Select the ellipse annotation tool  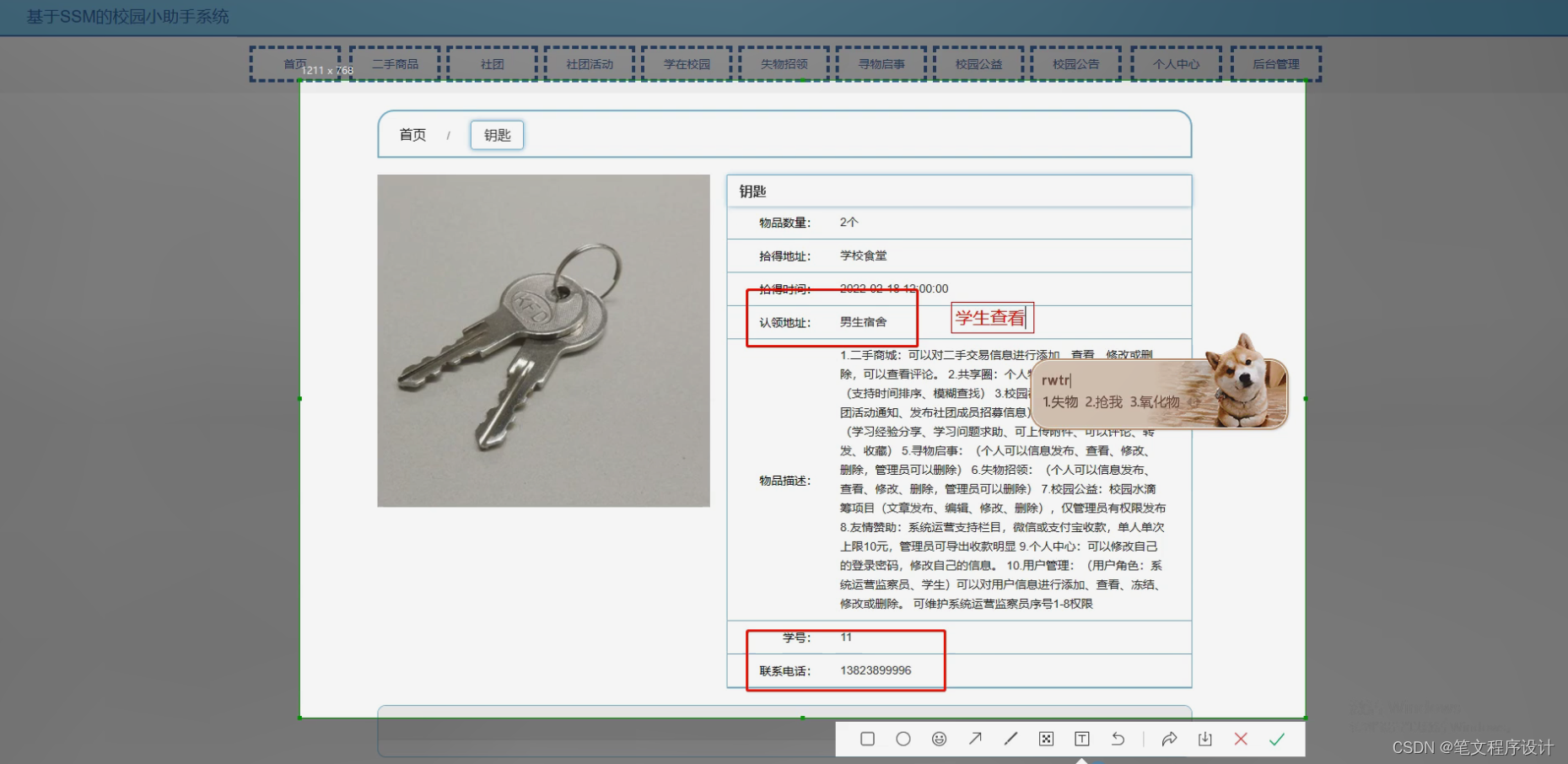[904, 738]
